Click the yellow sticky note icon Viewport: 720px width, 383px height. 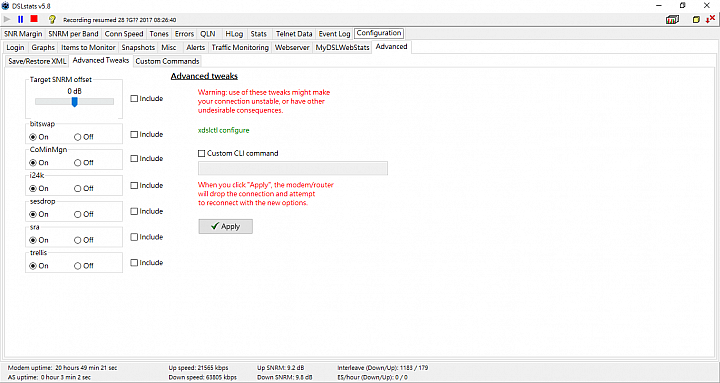(696, 20)
